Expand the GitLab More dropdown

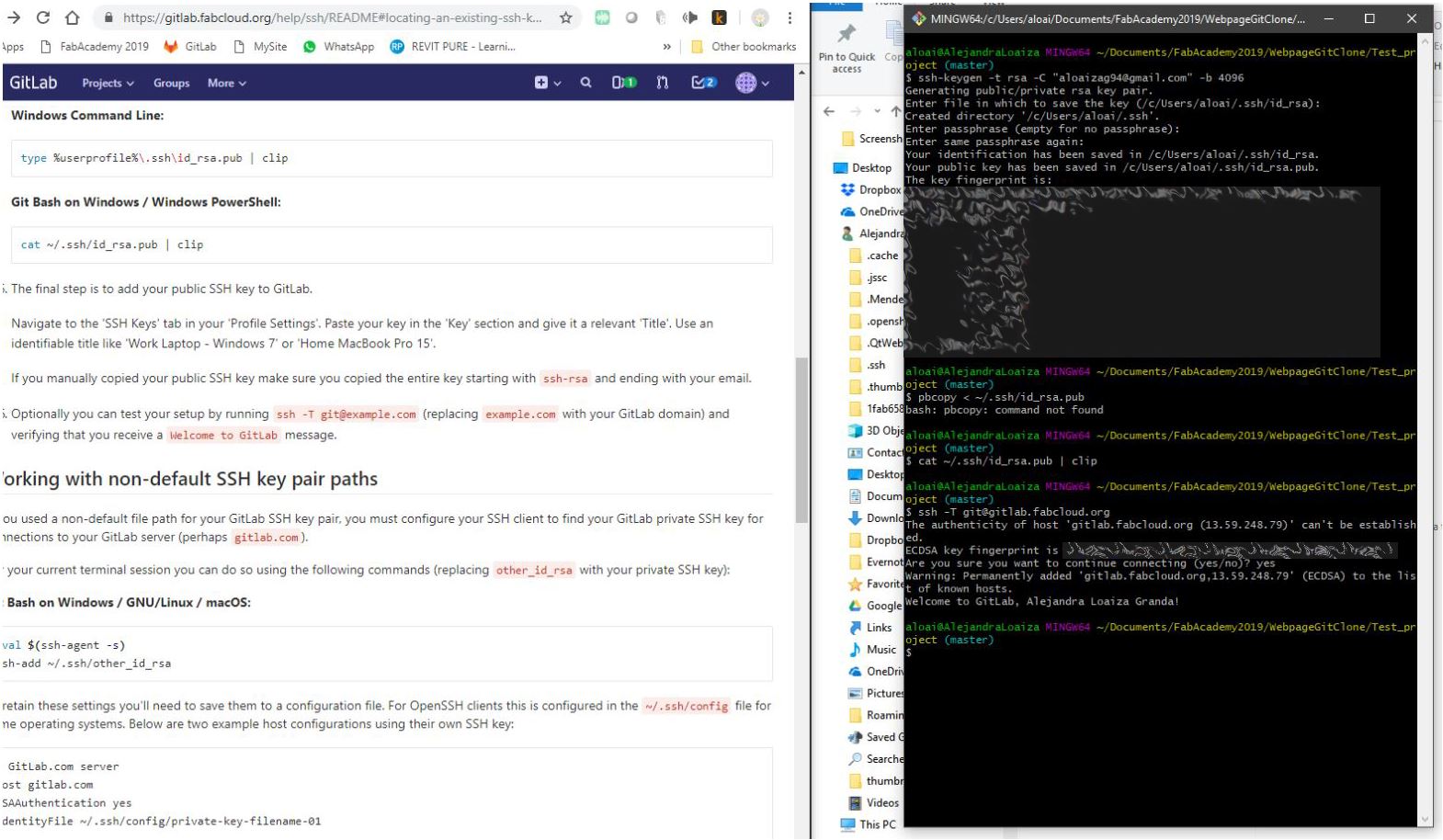tap(227, 83)
